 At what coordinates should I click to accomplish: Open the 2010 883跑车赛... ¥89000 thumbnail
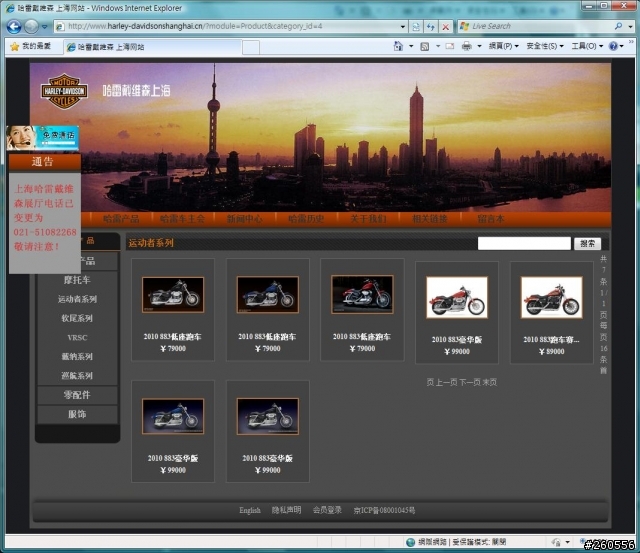point(552,298)
